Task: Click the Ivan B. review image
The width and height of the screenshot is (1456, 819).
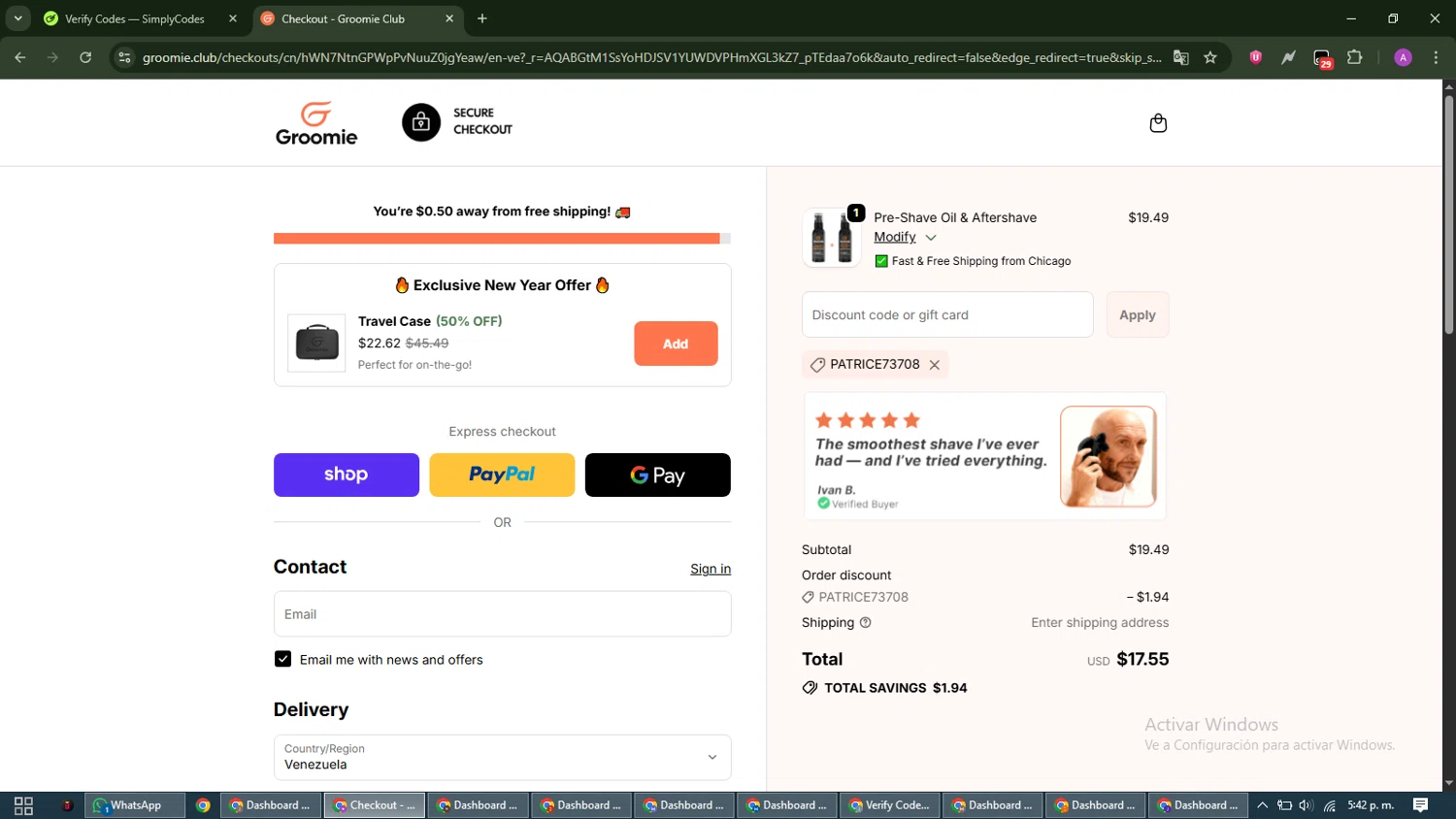Action: 1109,456
